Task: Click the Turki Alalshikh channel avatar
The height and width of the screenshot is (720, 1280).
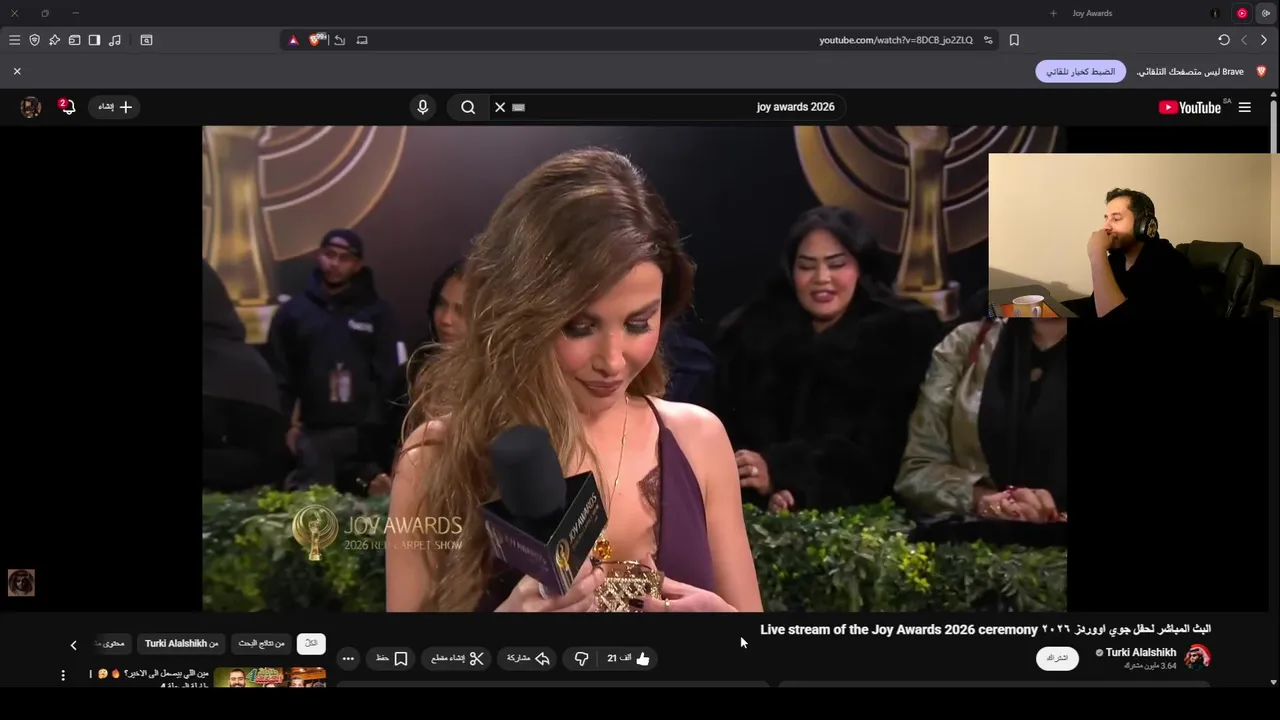Action: [1197, 657]
